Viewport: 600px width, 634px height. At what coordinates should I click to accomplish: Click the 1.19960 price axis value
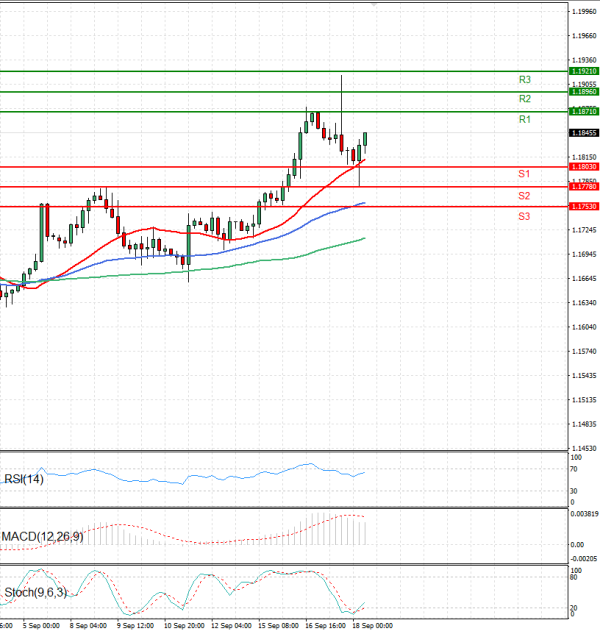[x=584, y=12]
